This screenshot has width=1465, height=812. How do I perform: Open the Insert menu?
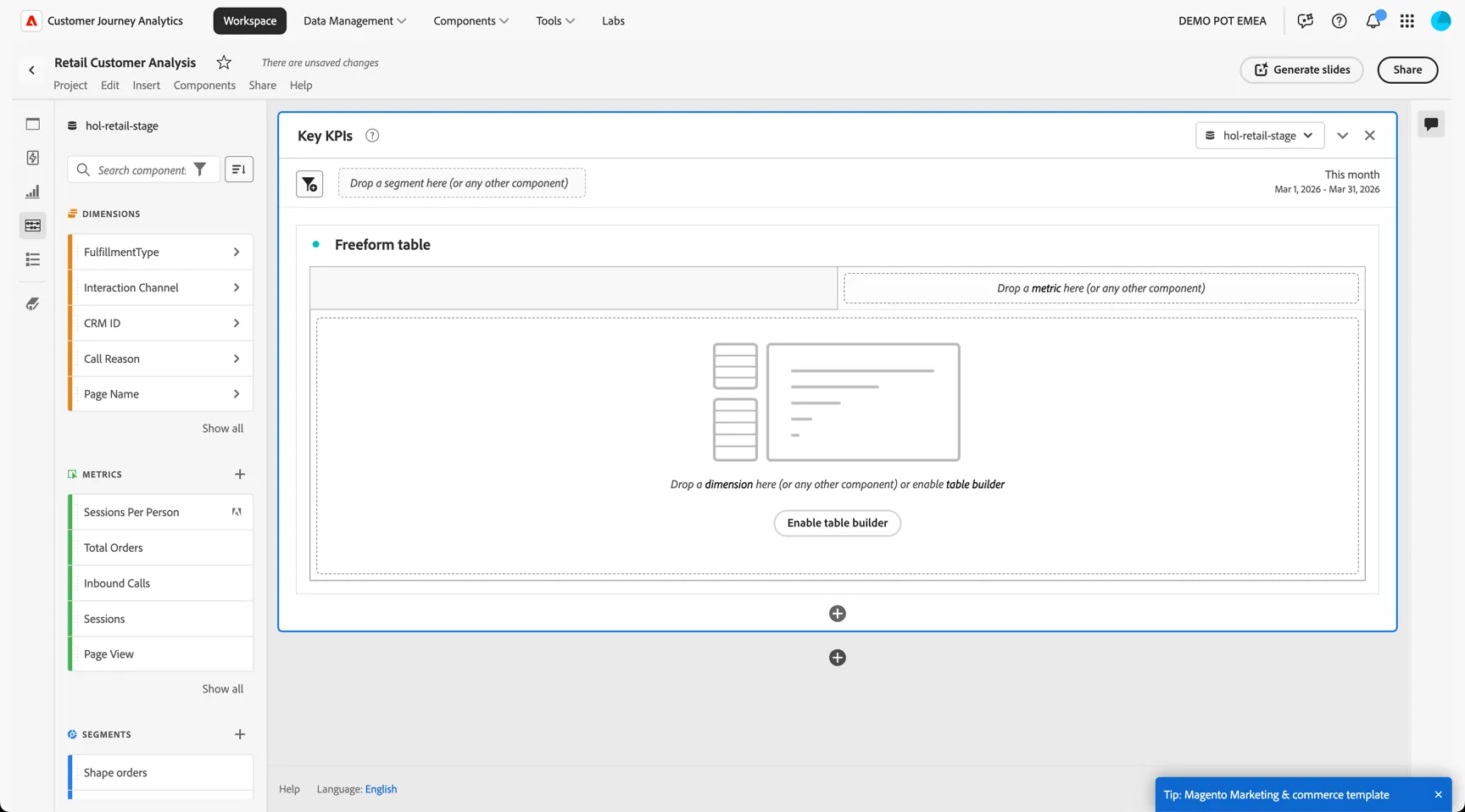click(x=146, y=86)
